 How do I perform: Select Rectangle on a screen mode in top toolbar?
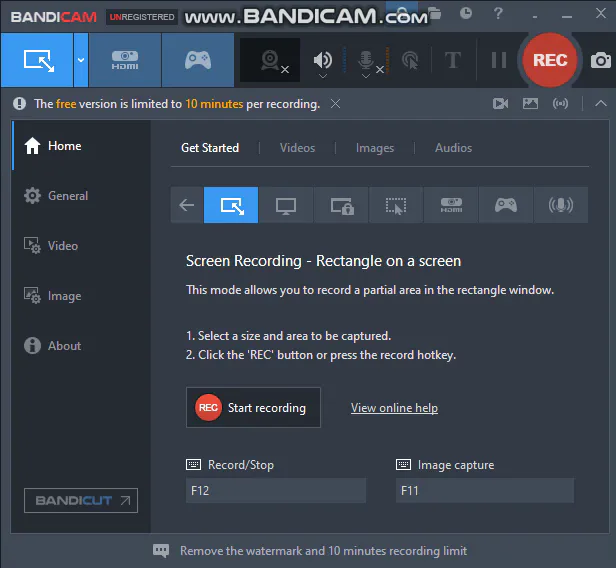pyautogui.click(x=37, y=60)
